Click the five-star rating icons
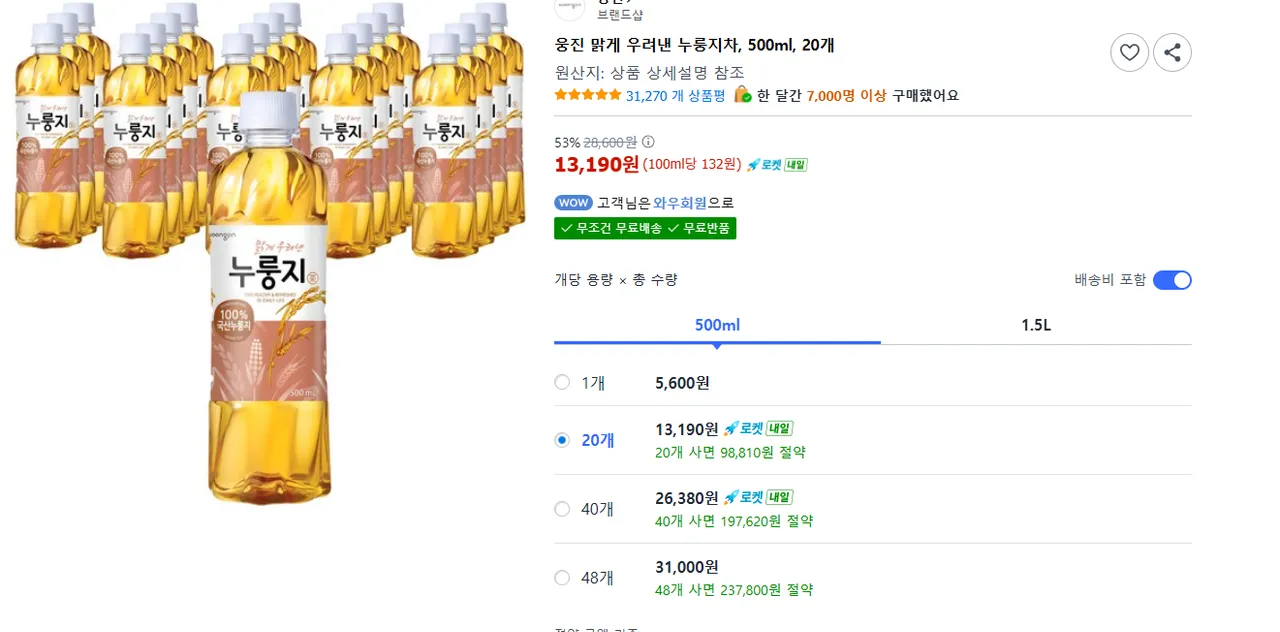1280x632 pixels. [x=587, y=96]
